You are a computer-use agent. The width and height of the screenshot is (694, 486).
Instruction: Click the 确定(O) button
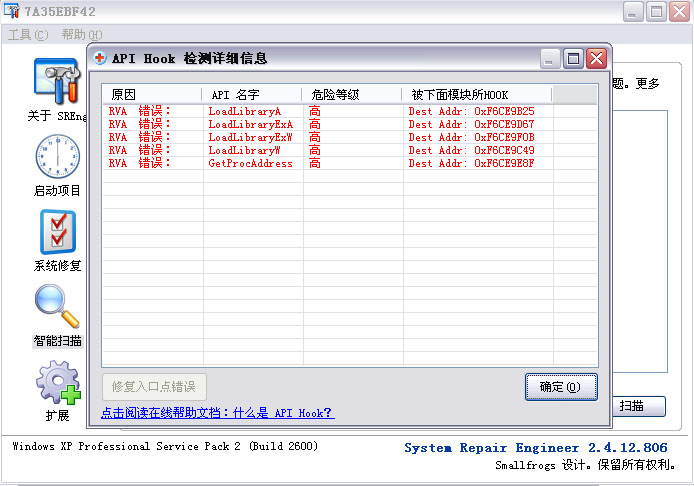click(561, 387)
